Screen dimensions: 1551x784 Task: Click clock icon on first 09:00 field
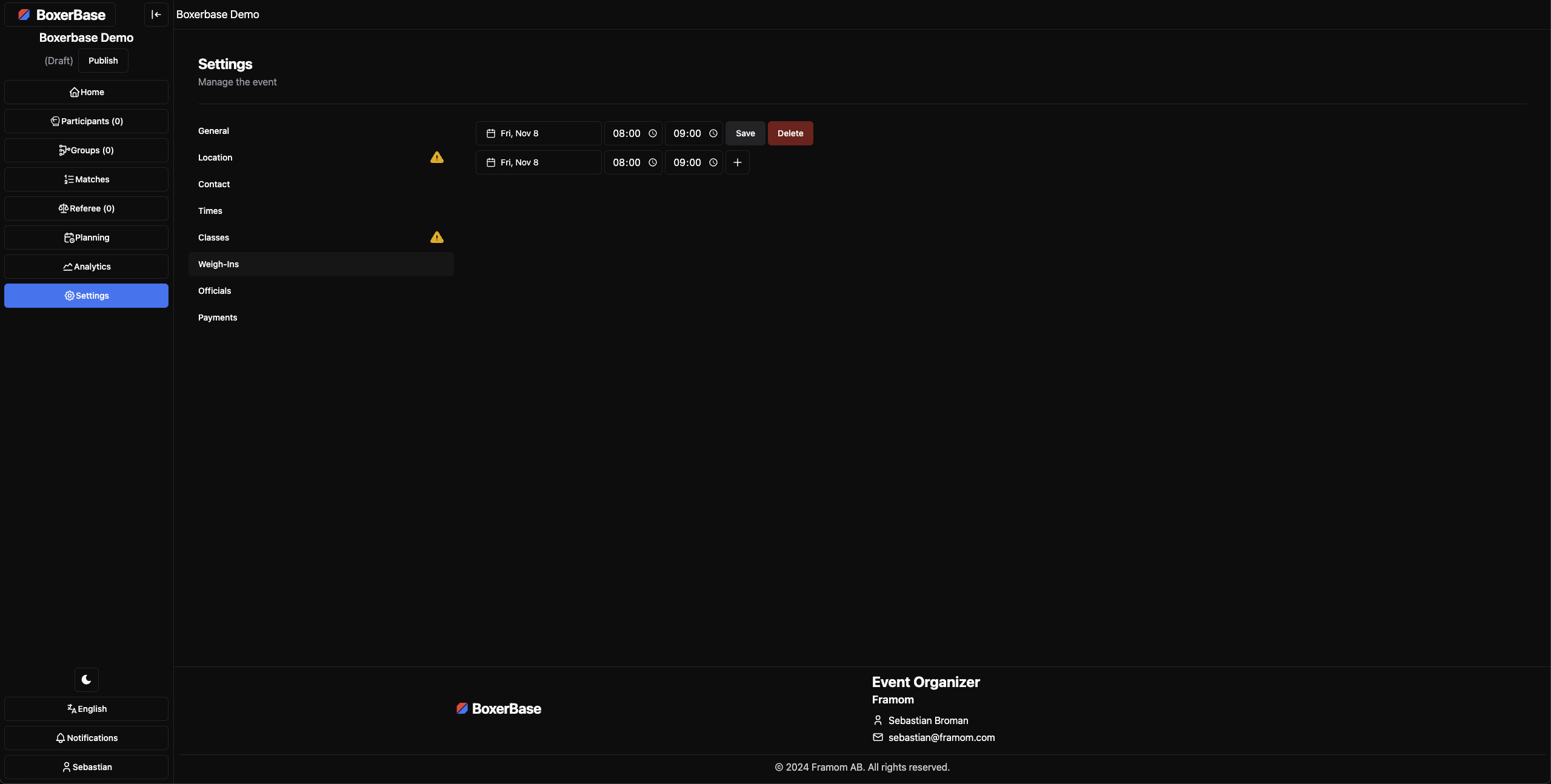coord(713,133)
